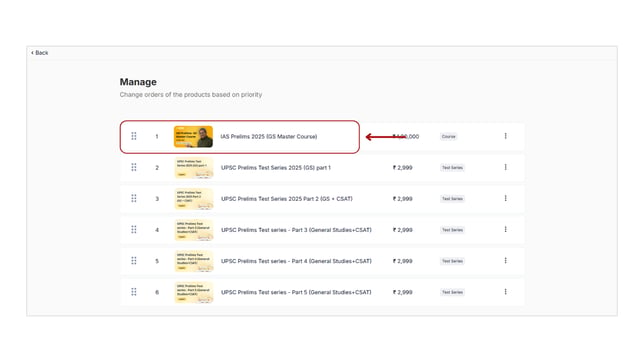The height and width of the screenshot is (362, 644).
Task: Click Test Series tag on row 3
Action: click(452, 199)
